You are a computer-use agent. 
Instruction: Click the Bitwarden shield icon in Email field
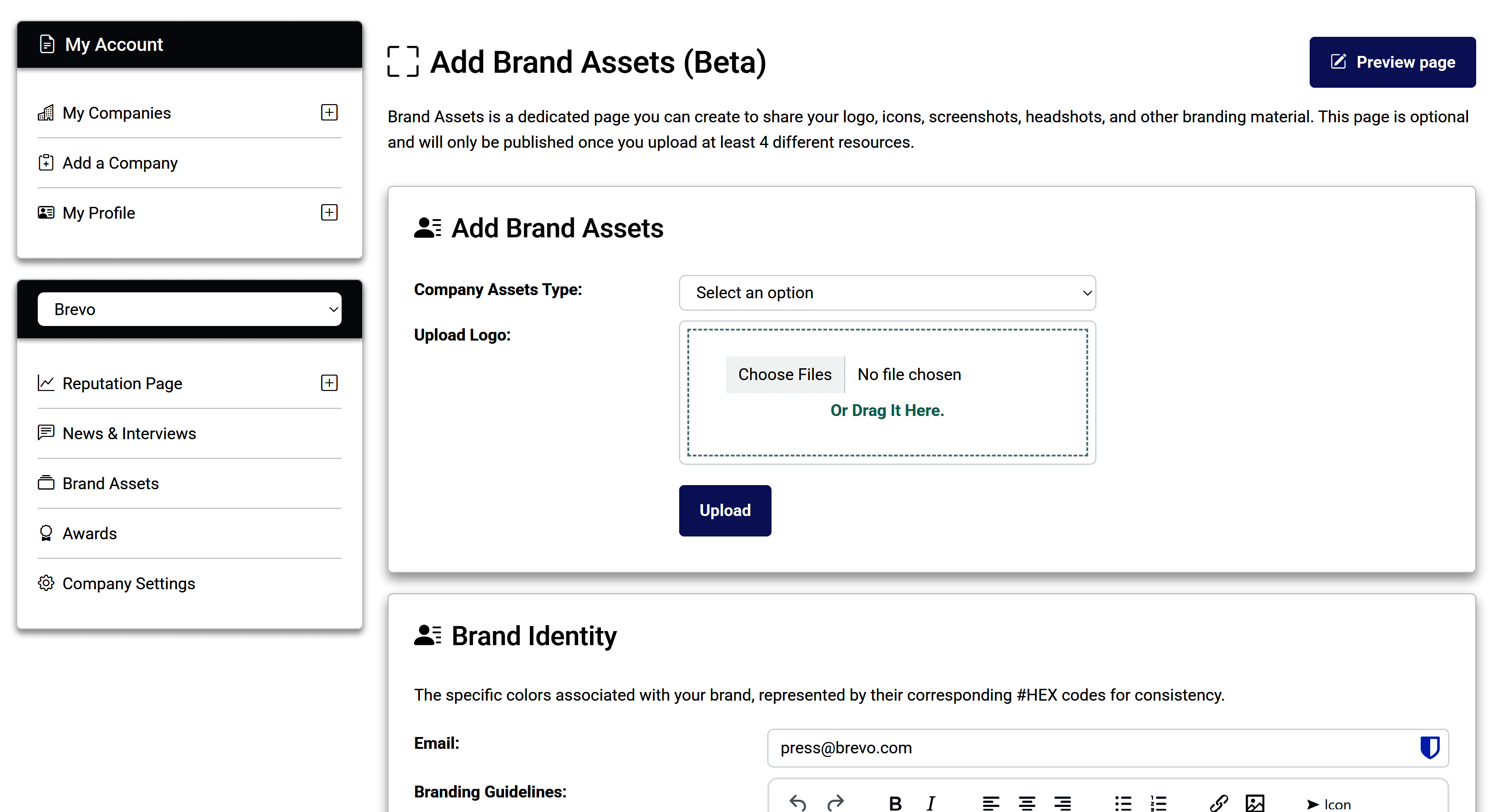(1429, 747)
